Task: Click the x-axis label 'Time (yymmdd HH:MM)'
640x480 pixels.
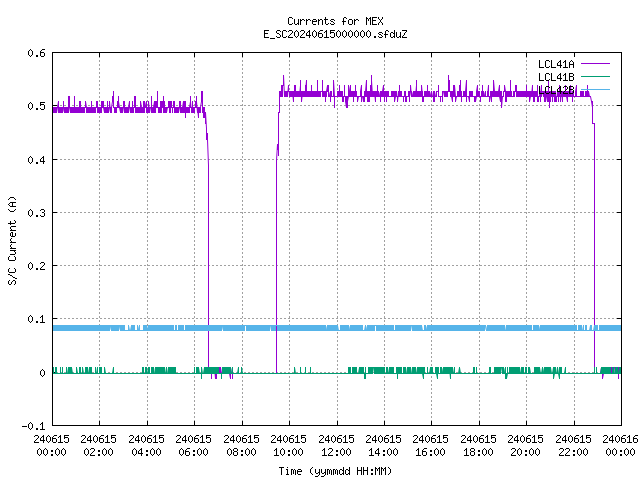Action: (335, 471)
